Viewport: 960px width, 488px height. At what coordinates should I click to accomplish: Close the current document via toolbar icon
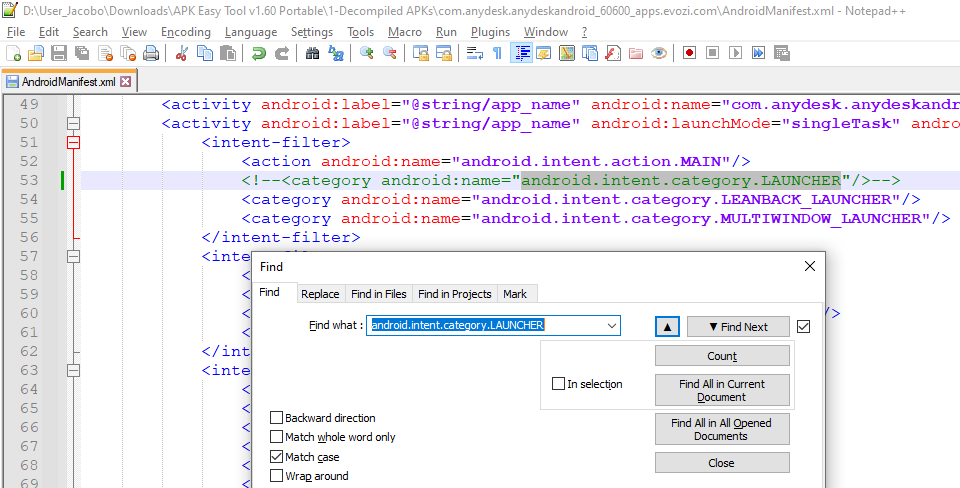tap(105, 53)
